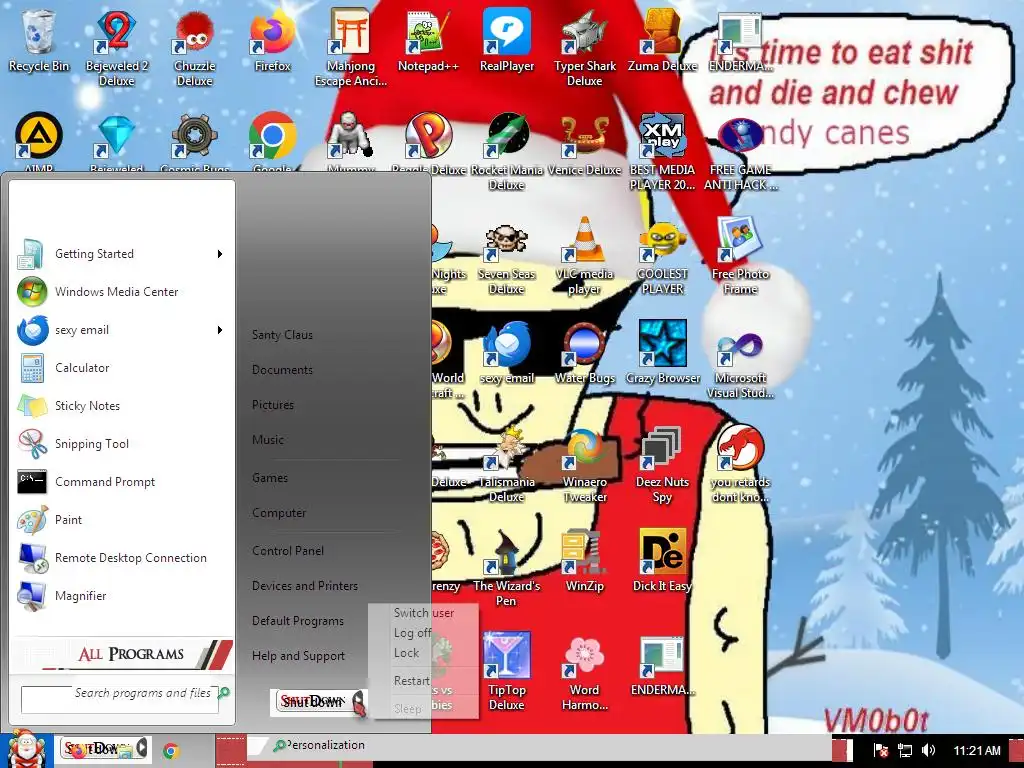Open Talismania Deluxe desktop icon

(x=507, y=464)
